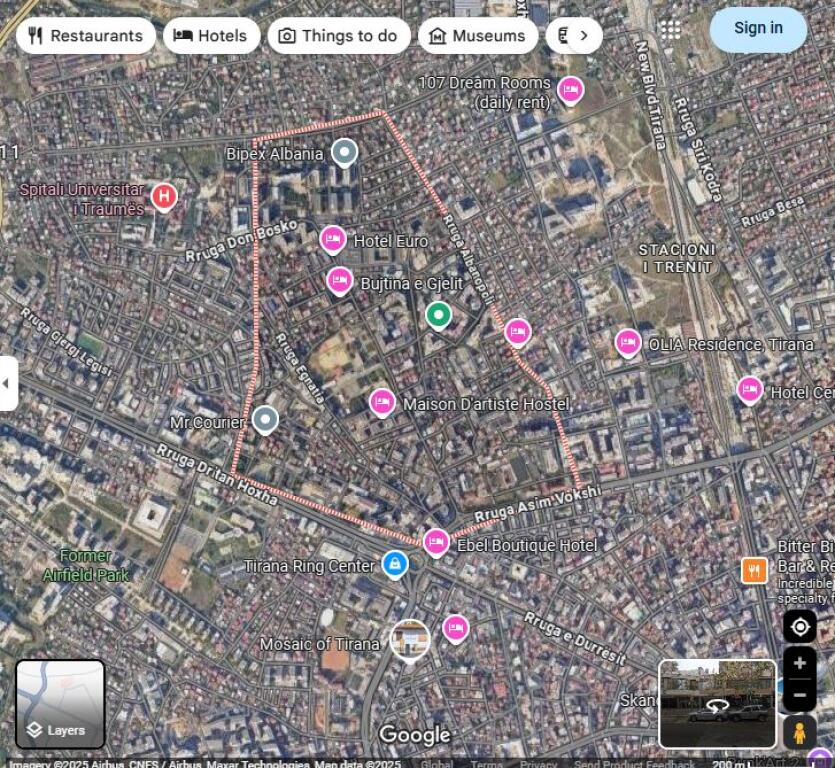Viewport: 835px width, 768px height.
Task: Open the Restaurants category chip
Action: pyautogui.click(x=86, y=36)
